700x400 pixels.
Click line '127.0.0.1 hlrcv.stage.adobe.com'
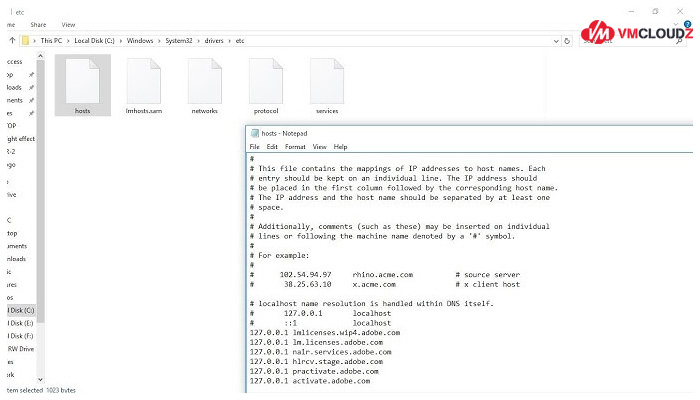pos(316,362)
